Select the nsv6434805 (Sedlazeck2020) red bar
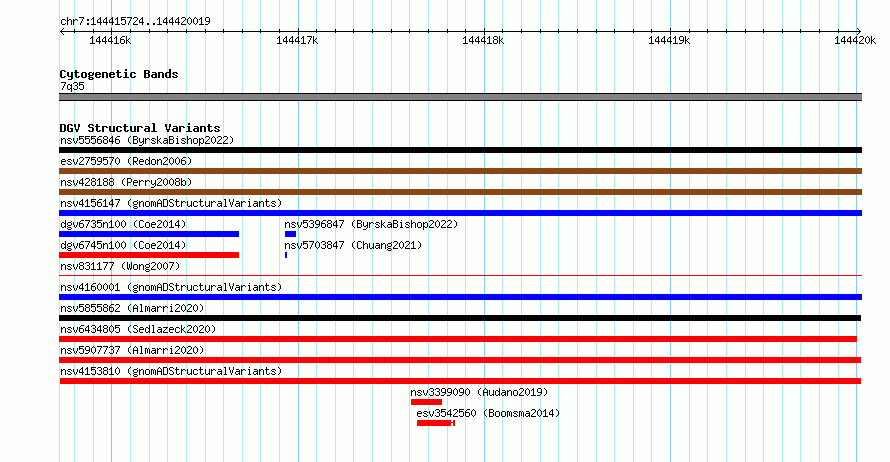The width and height of the screenshot is (890, 462). [458, 339]
